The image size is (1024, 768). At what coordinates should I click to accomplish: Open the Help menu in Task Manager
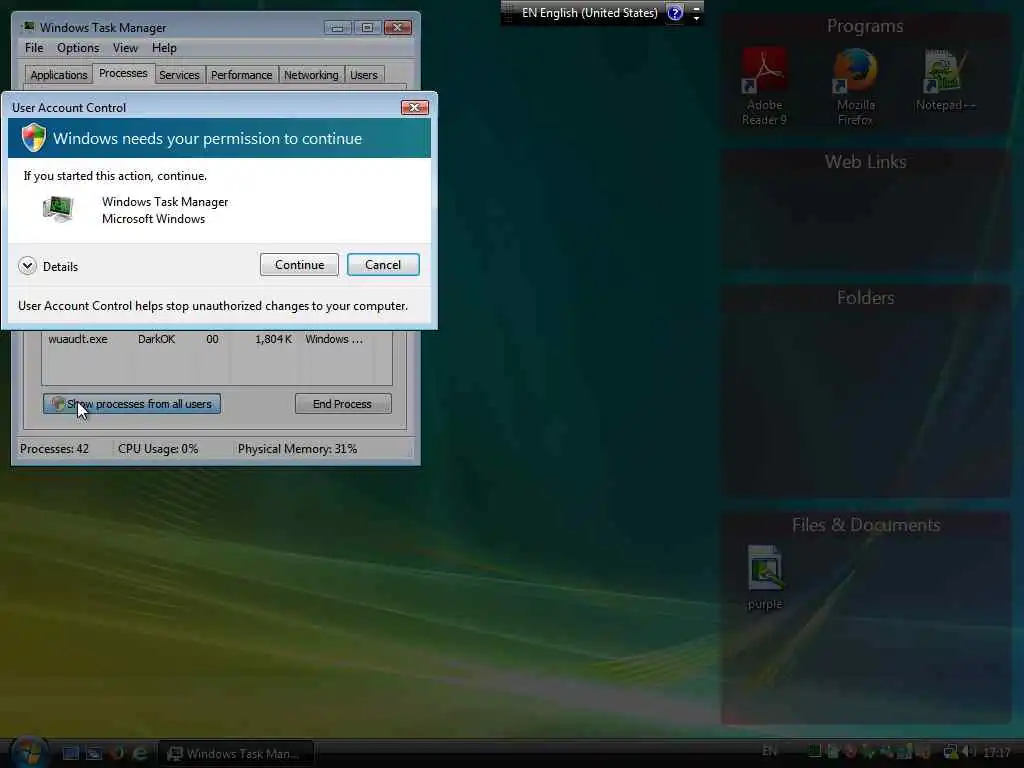click(x=164, y=48)
